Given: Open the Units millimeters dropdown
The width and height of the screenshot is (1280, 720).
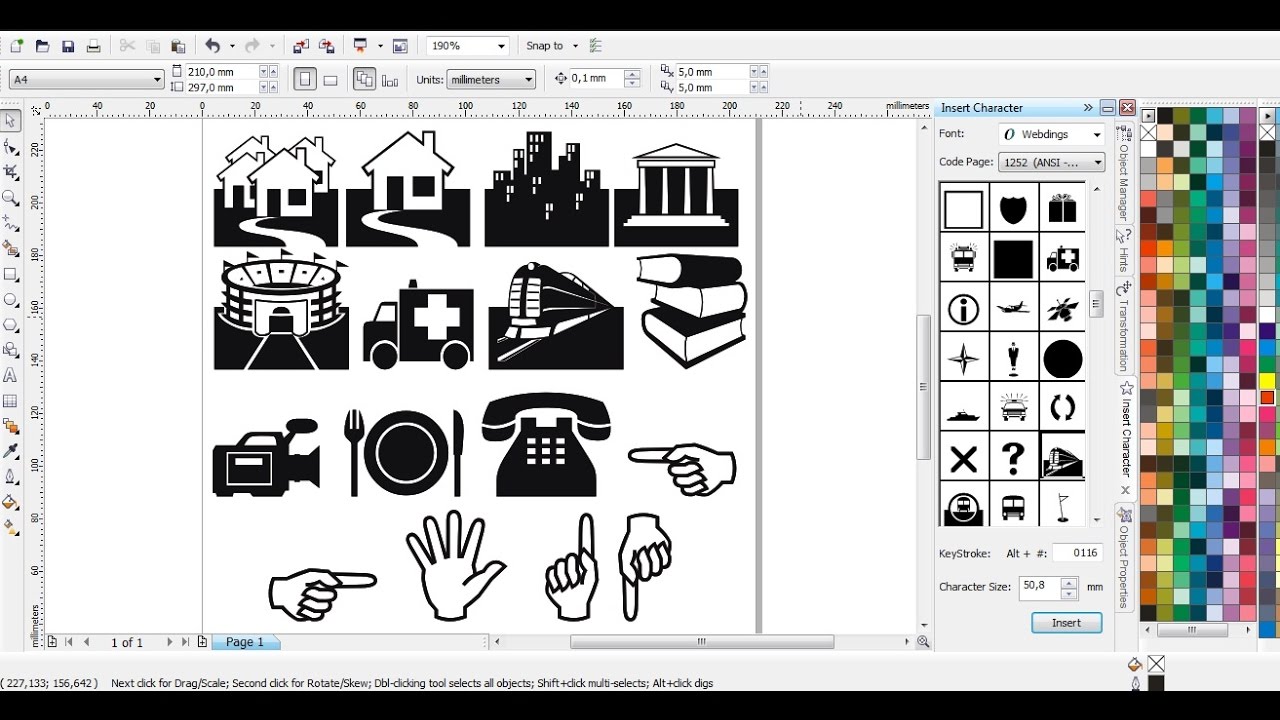Looking at the screenshot, I should 528,79.
